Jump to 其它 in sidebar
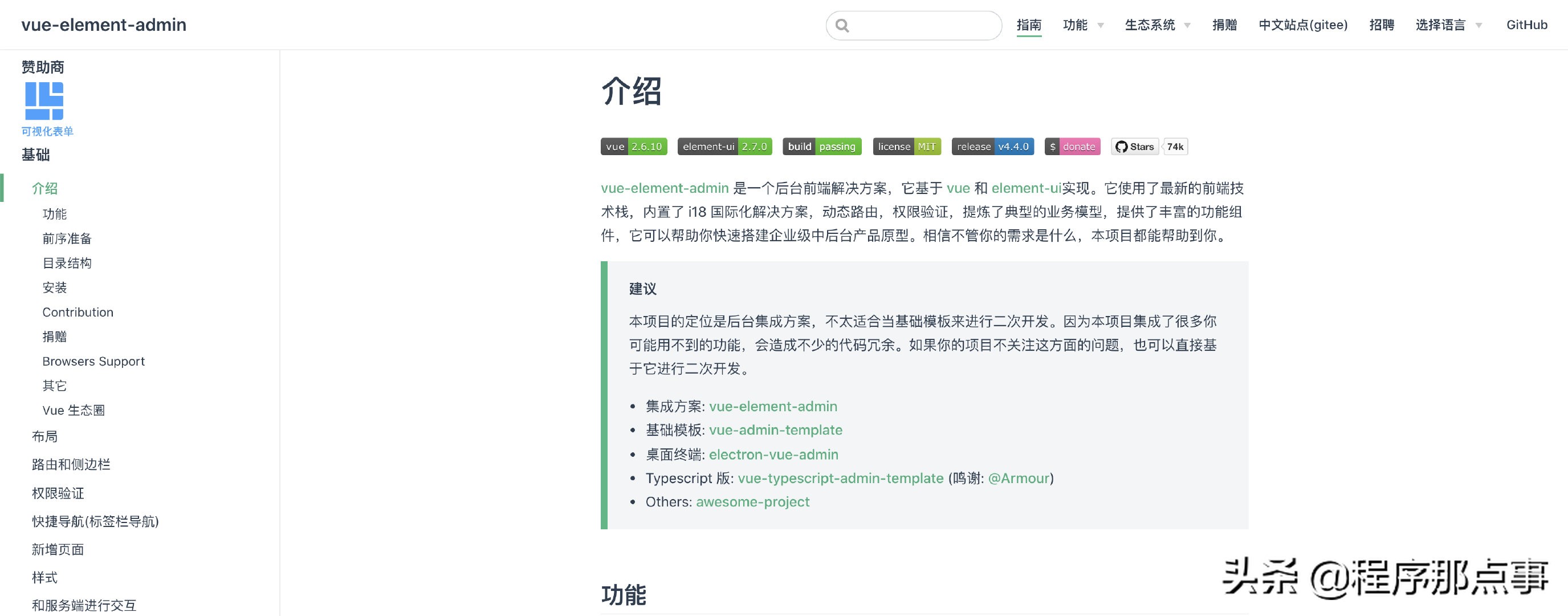1568x616 pixels. pyautogui.click(x=54, y=386)
